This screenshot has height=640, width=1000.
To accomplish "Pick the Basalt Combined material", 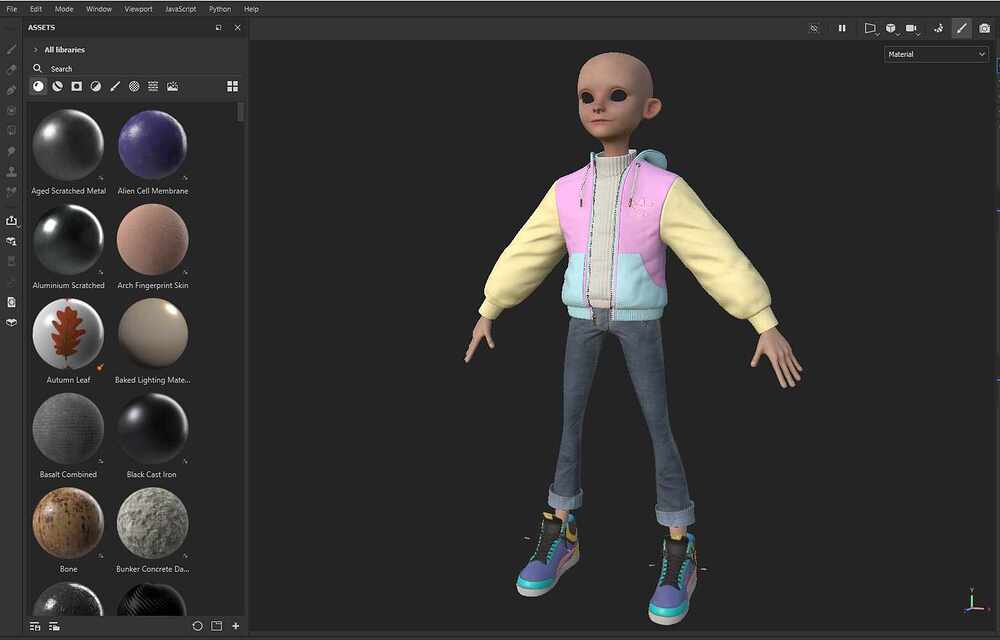I will click(68, 428).
